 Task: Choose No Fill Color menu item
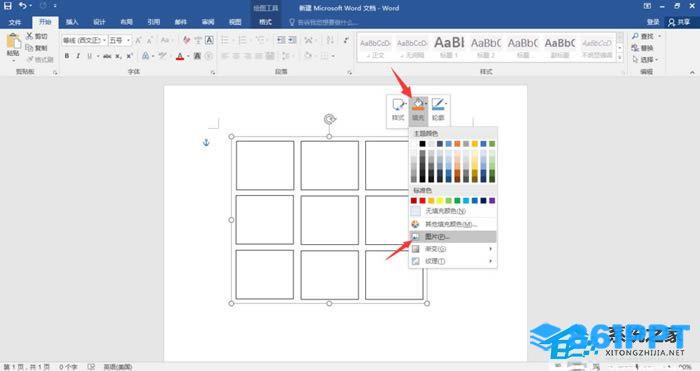(x=453, y=211)
